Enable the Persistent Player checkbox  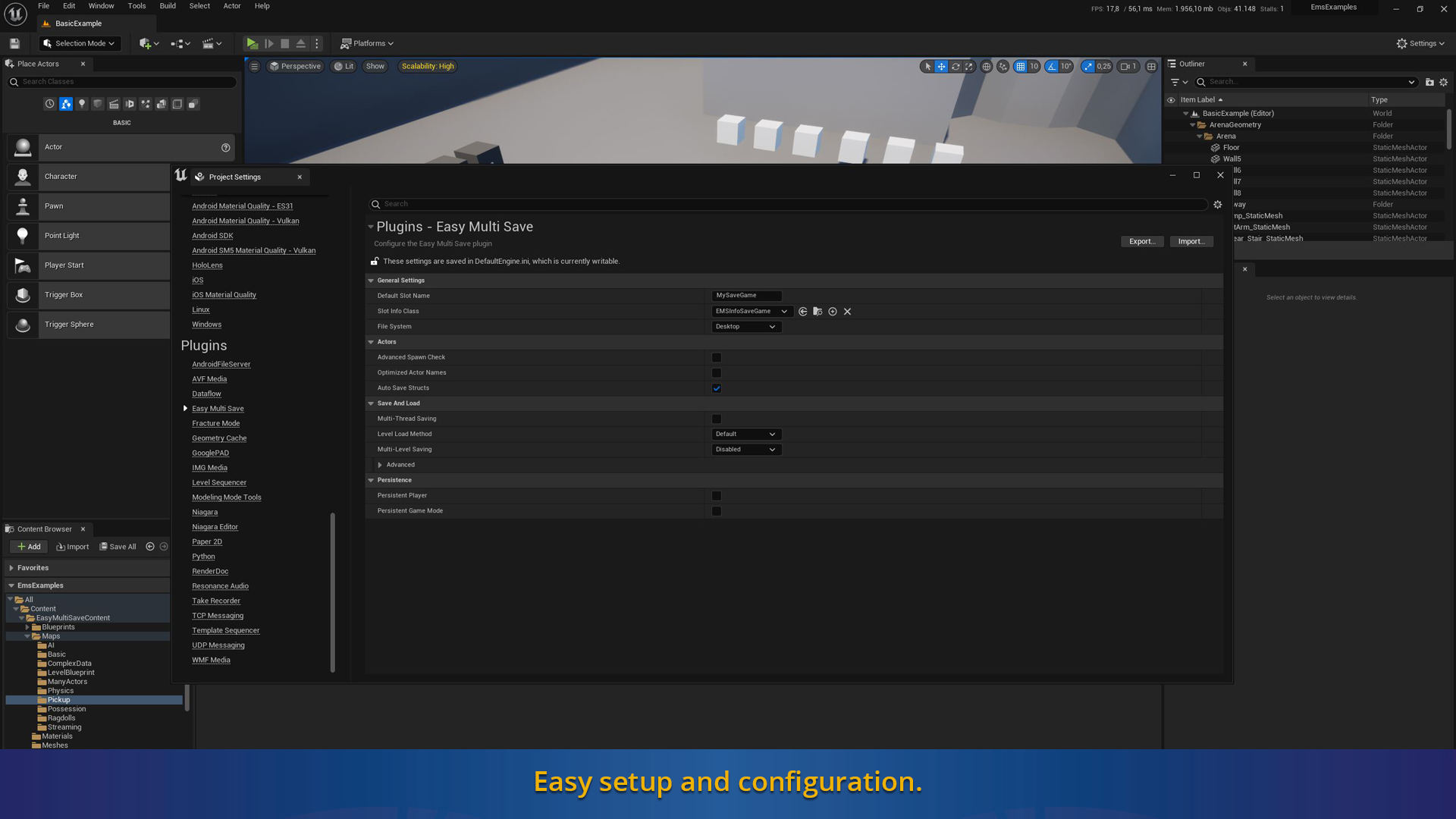[717, 496]
